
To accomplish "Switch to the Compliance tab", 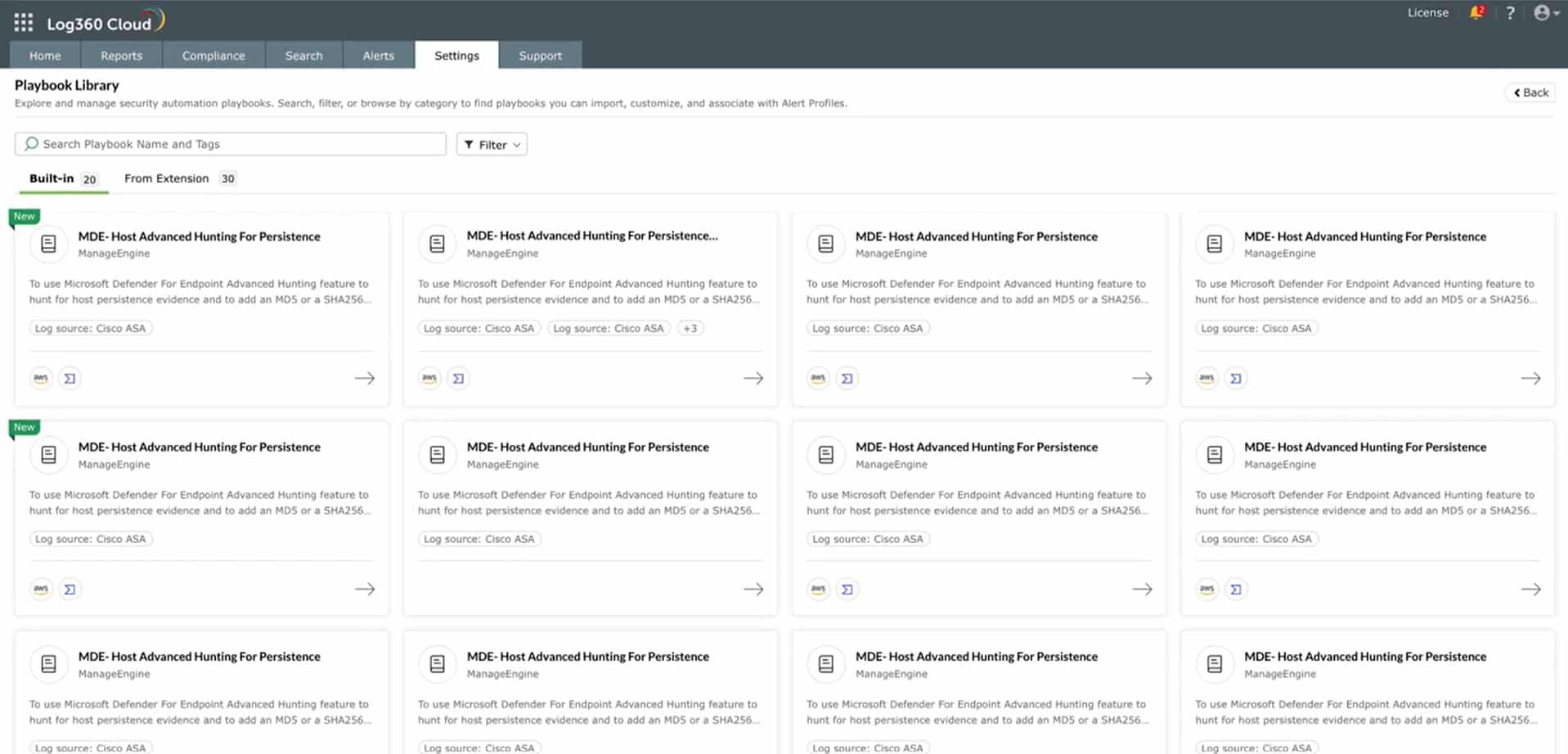I will coord(213,56).
